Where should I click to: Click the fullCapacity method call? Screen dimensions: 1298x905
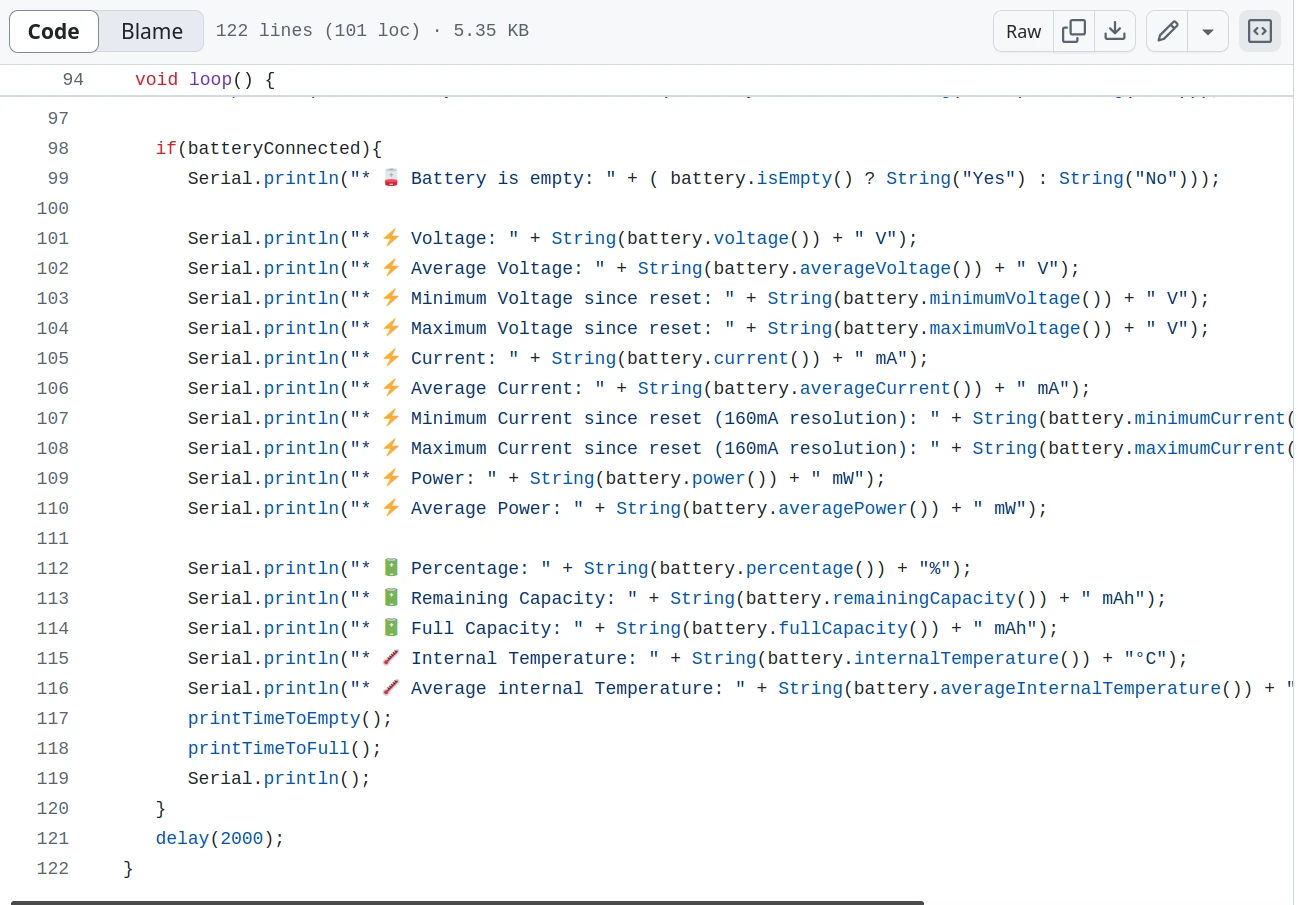click(x=843, y=628)
